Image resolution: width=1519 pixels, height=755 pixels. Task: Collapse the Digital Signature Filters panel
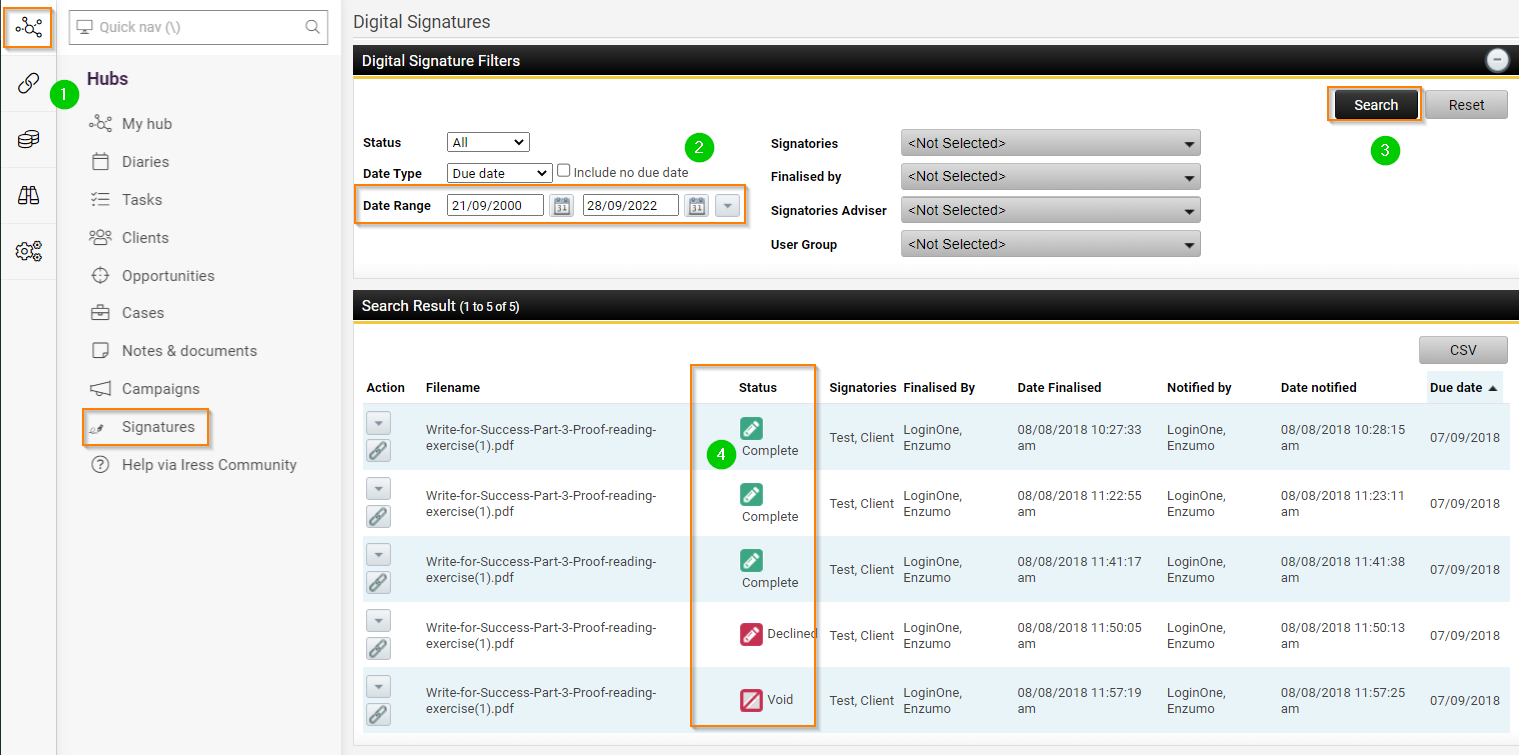(x=1497, y=60)
